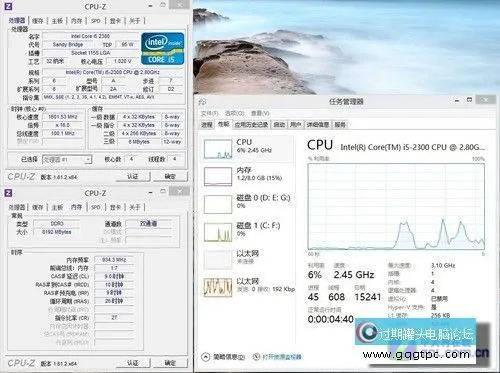Click the 1601.53 MHz core speed value

(63, 117)
